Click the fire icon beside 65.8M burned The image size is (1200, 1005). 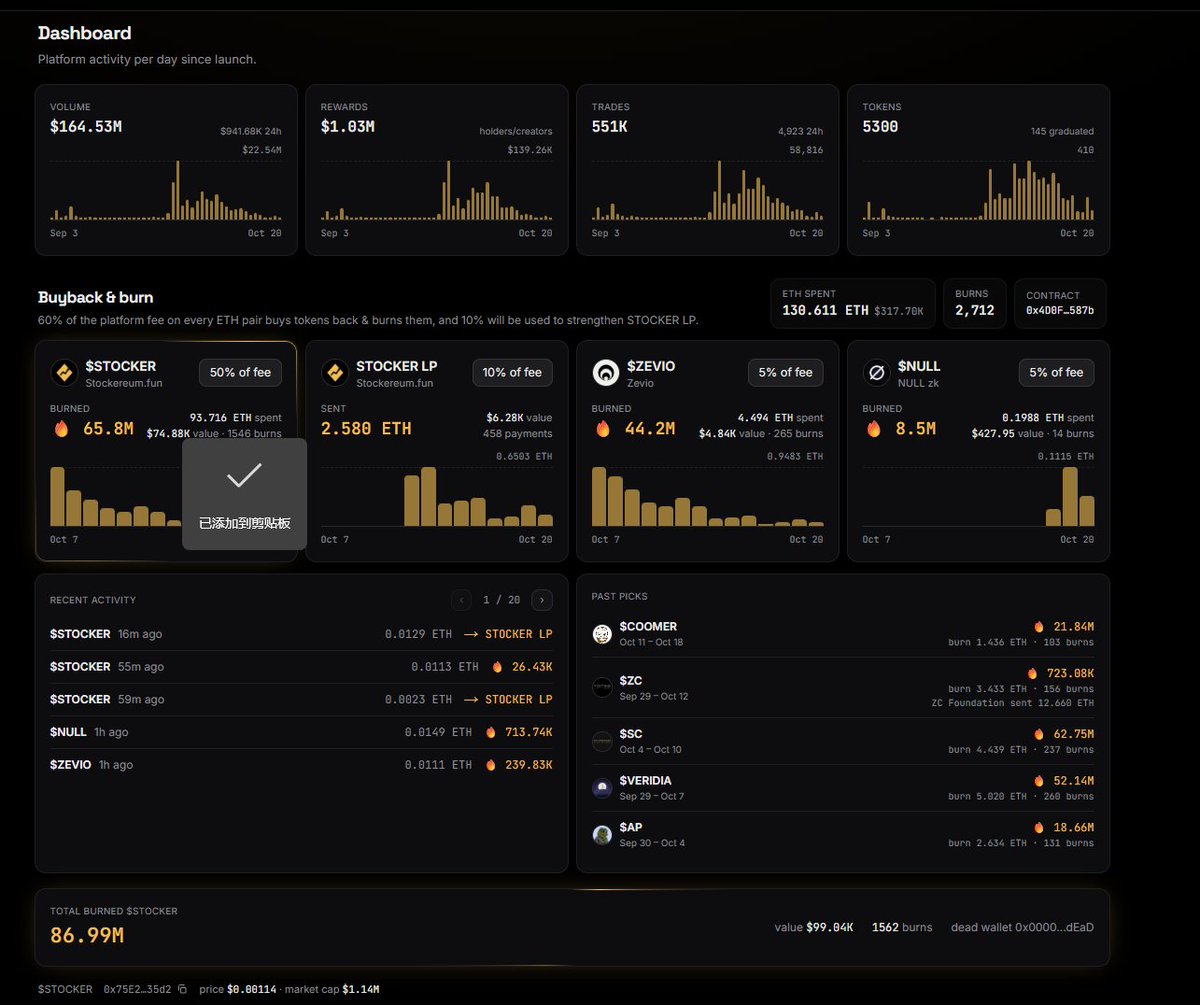[x=62, y=428]
